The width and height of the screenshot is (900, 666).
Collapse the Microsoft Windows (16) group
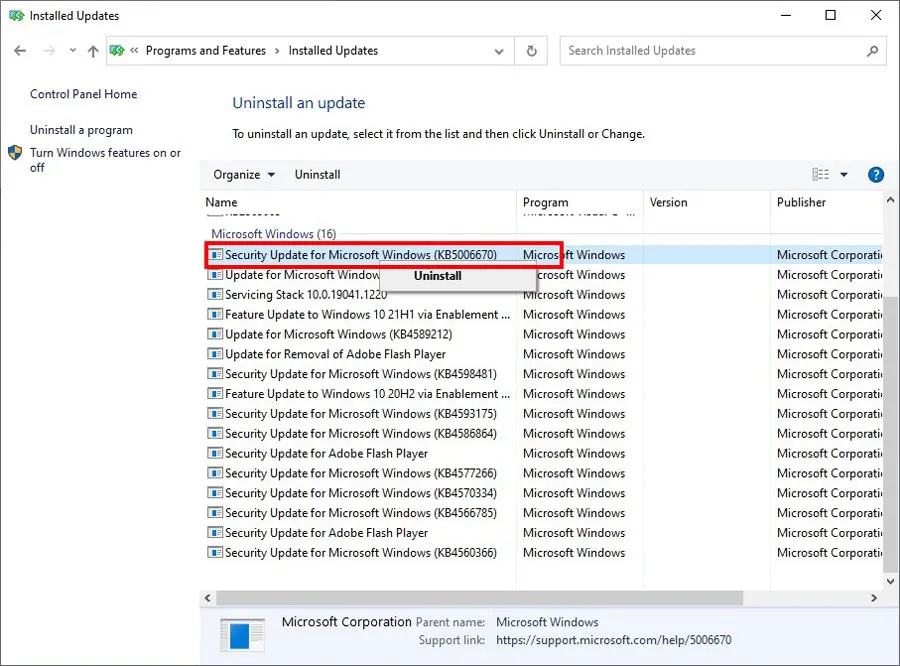(x=274, y=234)
